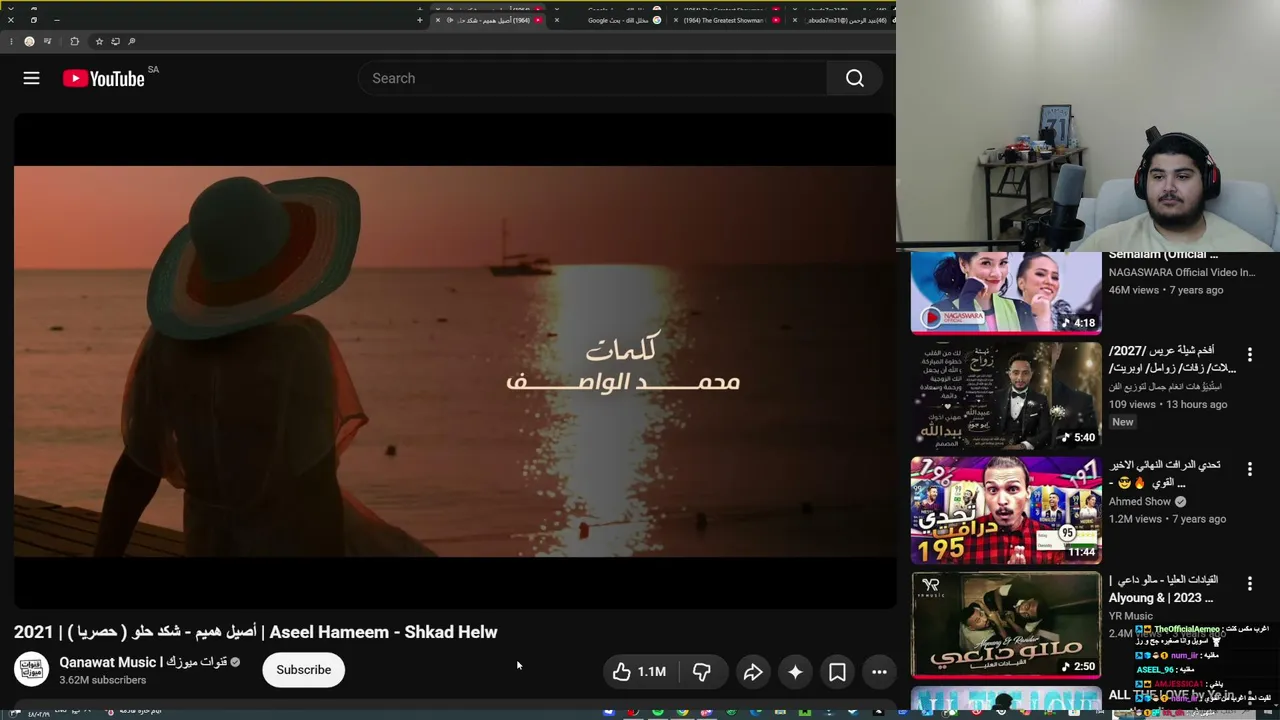
Task: Go to YouTube home via the logo
Action: [104, 78]
